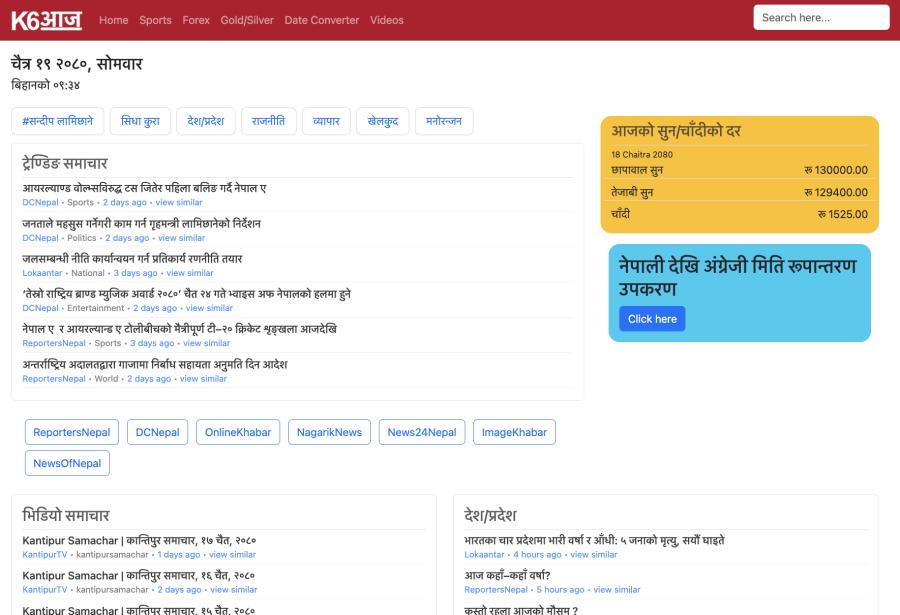Open headline 'भारतका चार प्रदेशमा भारी वर्षा र आँधी…'
Viewport: 900px width, 615px height.
(594, 540)
